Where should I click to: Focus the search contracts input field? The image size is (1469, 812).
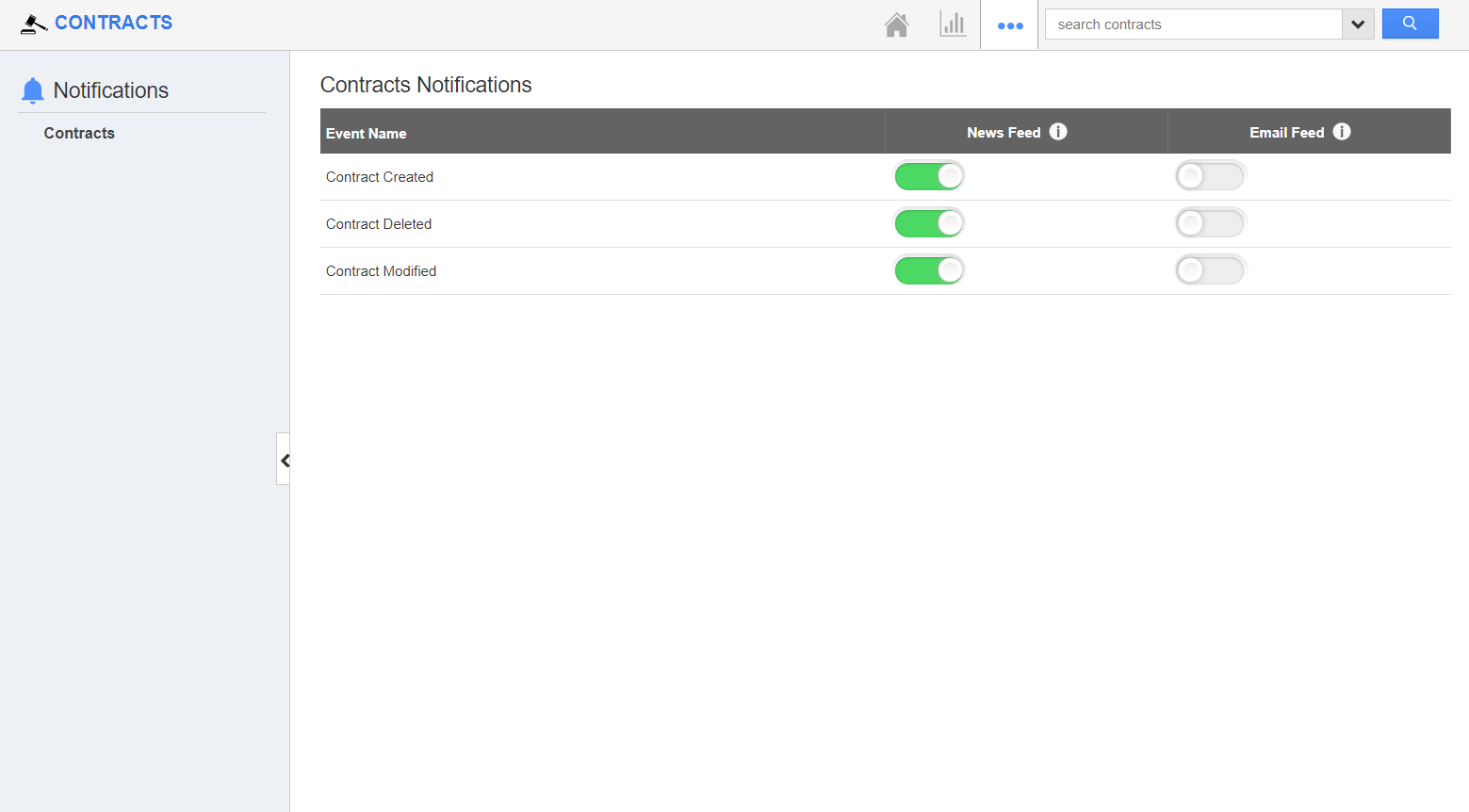pyautogui.click(x=1192, y=24)
